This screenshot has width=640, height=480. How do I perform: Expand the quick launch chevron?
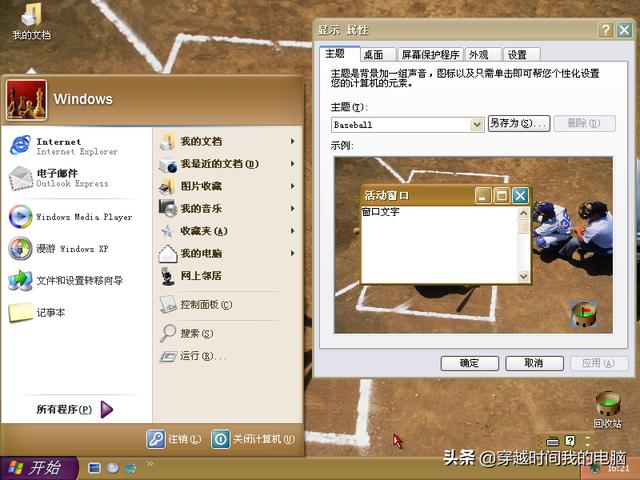coord(150,464)
